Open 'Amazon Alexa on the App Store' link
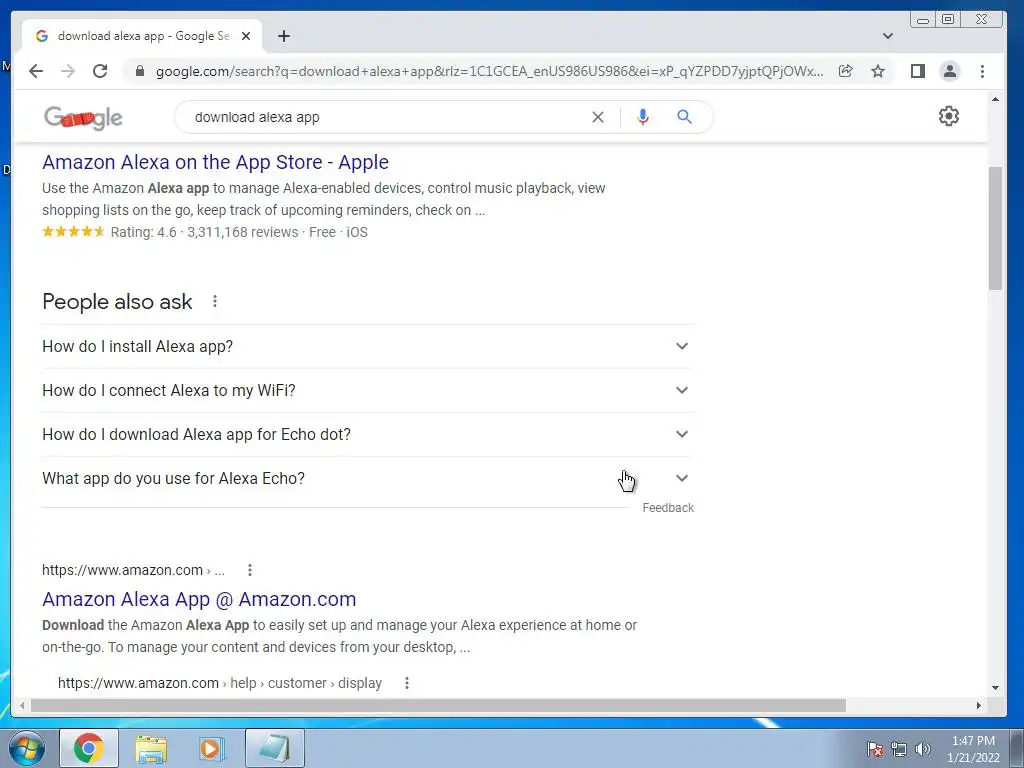Viewport: 1024px width, 768px height. point(216,162)
